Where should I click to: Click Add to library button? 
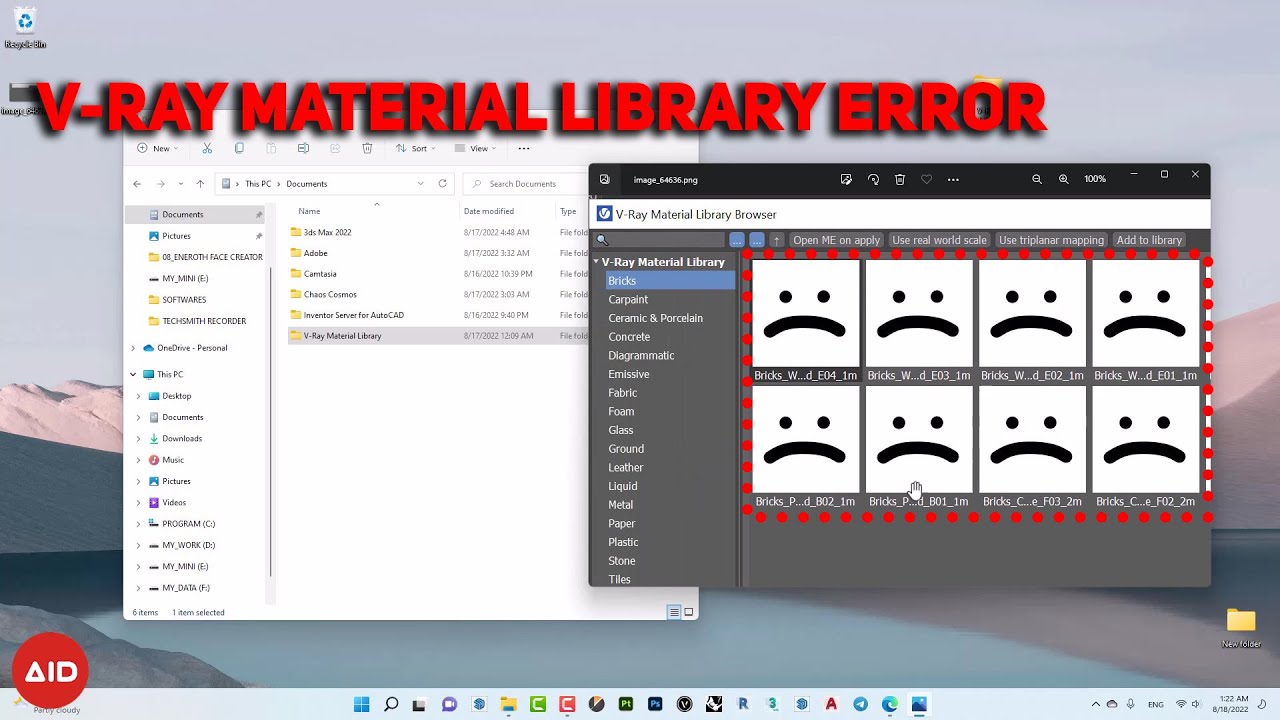pos(1149,240)
